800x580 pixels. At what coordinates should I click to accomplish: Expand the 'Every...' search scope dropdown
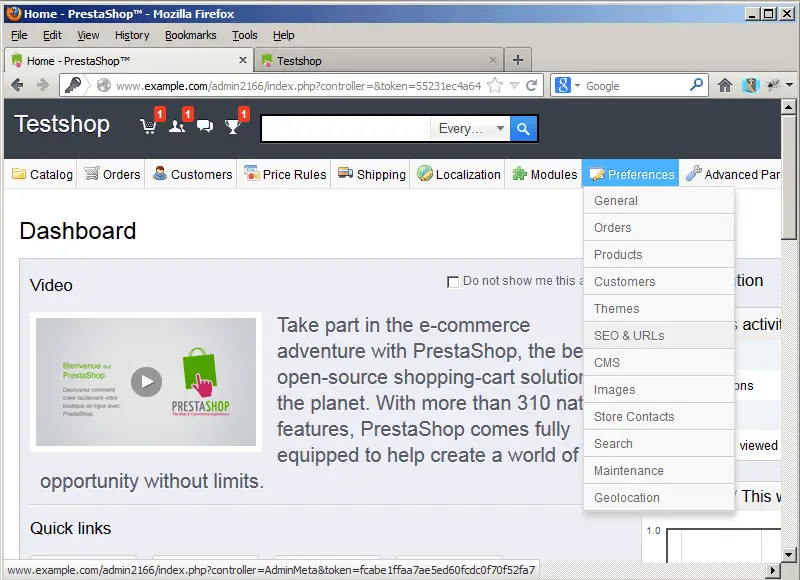(471, 129)
